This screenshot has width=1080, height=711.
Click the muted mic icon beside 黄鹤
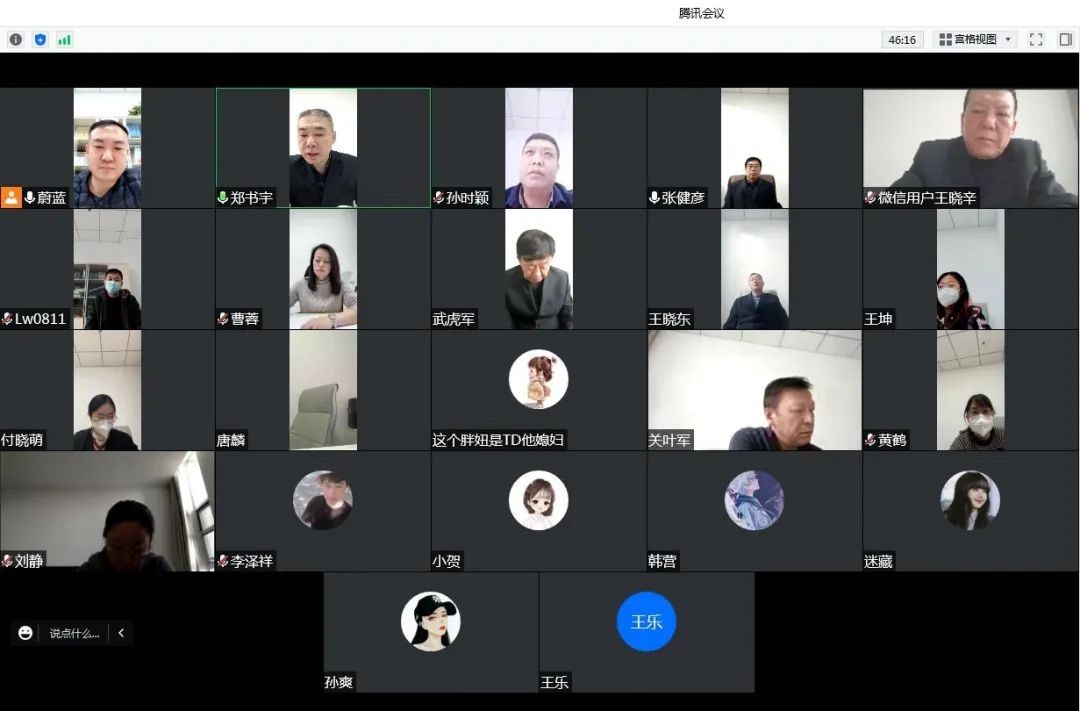point(870,440)
